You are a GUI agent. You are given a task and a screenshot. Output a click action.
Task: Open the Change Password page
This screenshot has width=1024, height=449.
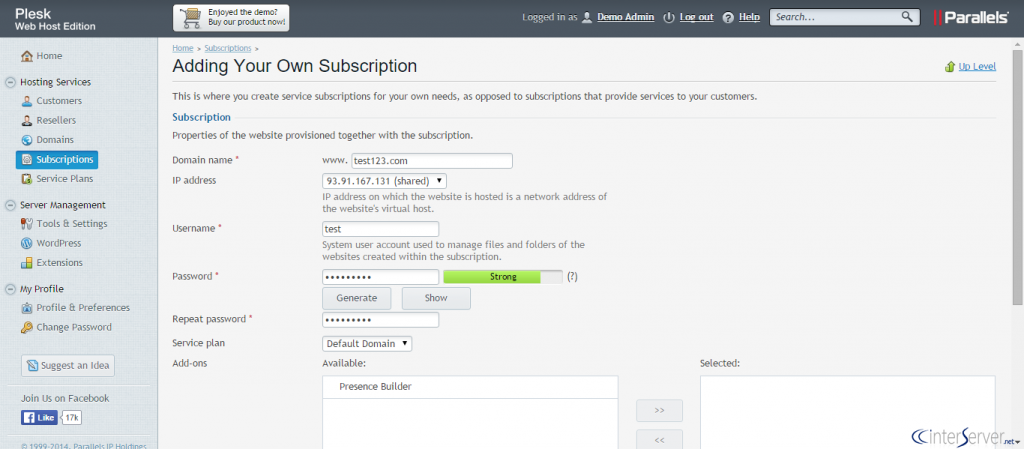(74, 328)
